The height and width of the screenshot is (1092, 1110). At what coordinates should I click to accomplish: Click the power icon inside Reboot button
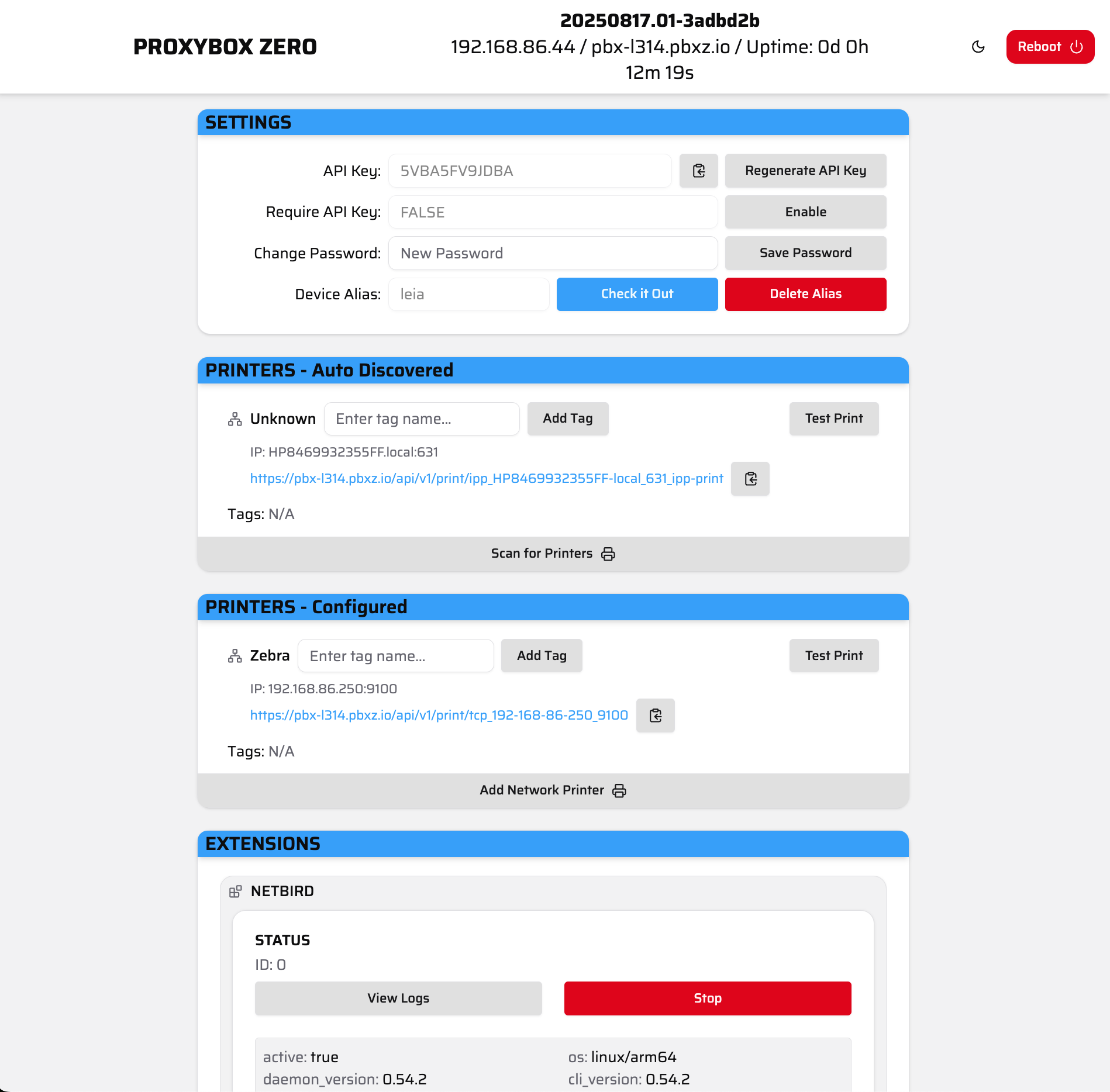tap(1077, 47)
